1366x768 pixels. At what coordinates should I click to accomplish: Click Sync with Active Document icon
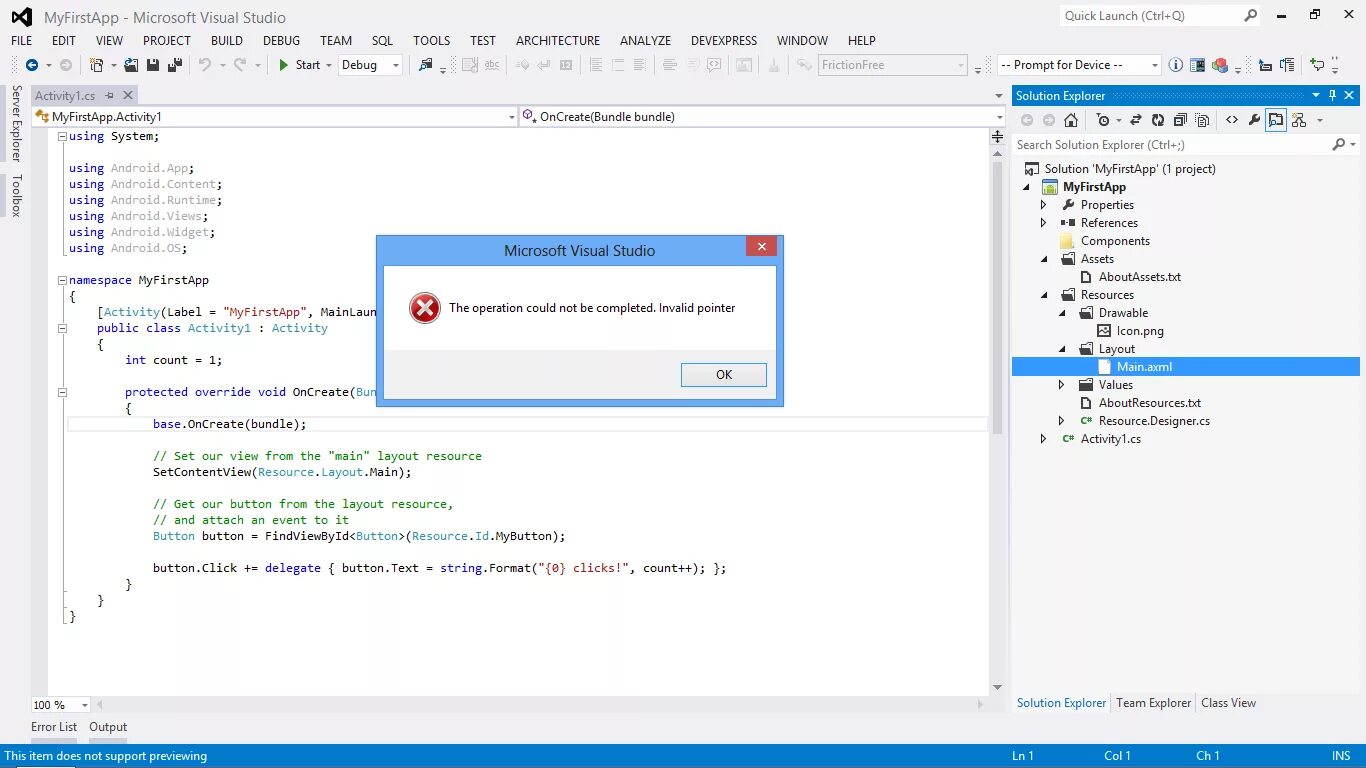click(1136, 120)
